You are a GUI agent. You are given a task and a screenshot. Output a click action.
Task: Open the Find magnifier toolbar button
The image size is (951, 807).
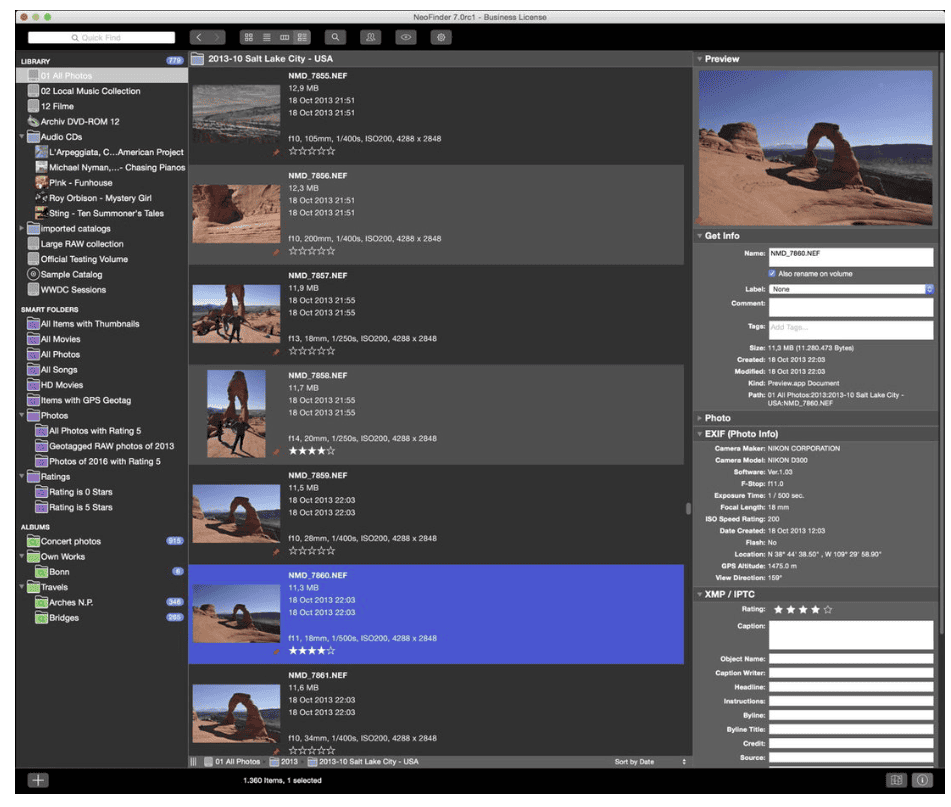[335, 38]
